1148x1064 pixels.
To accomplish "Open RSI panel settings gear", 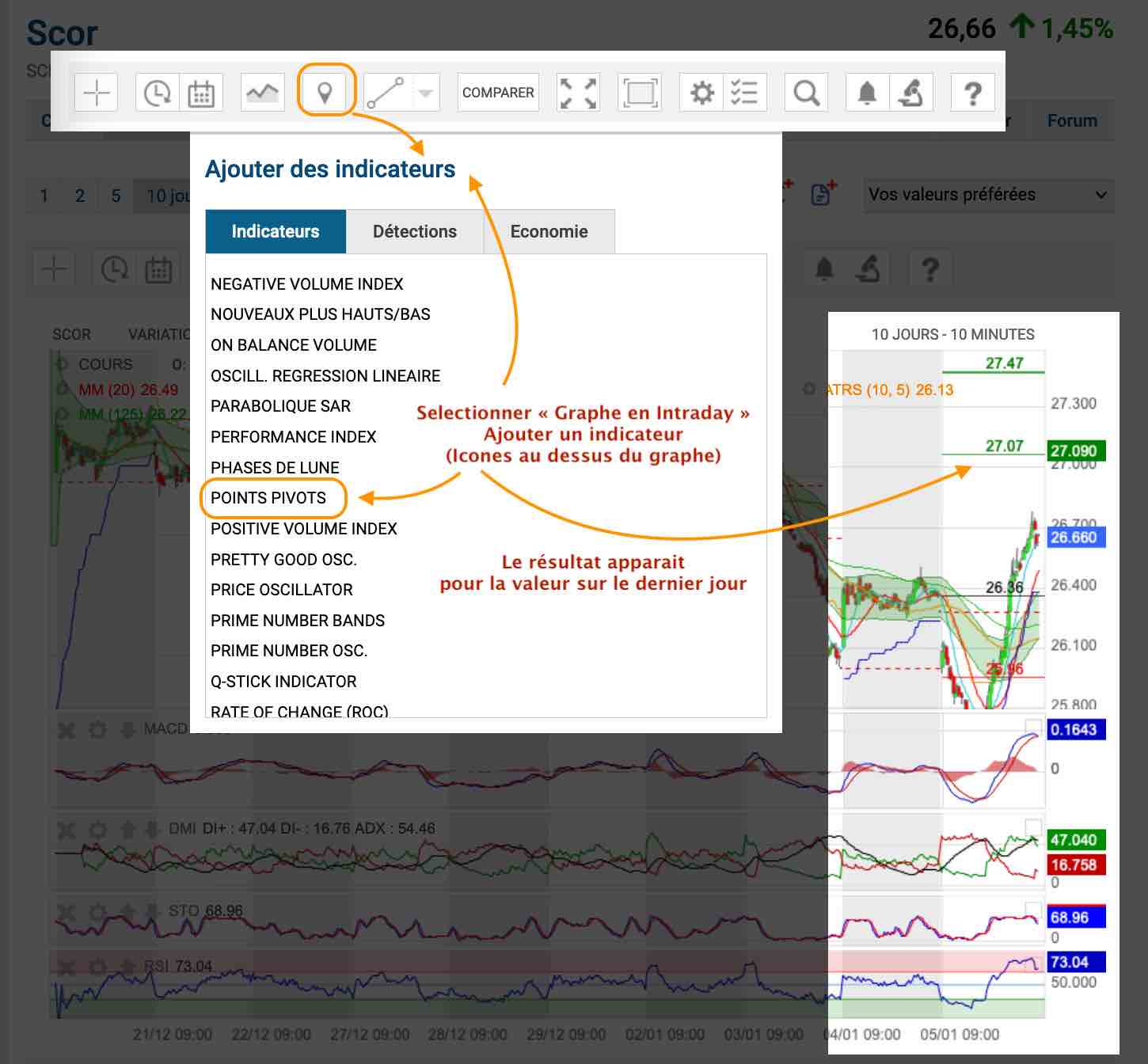I will pos(97,967).
